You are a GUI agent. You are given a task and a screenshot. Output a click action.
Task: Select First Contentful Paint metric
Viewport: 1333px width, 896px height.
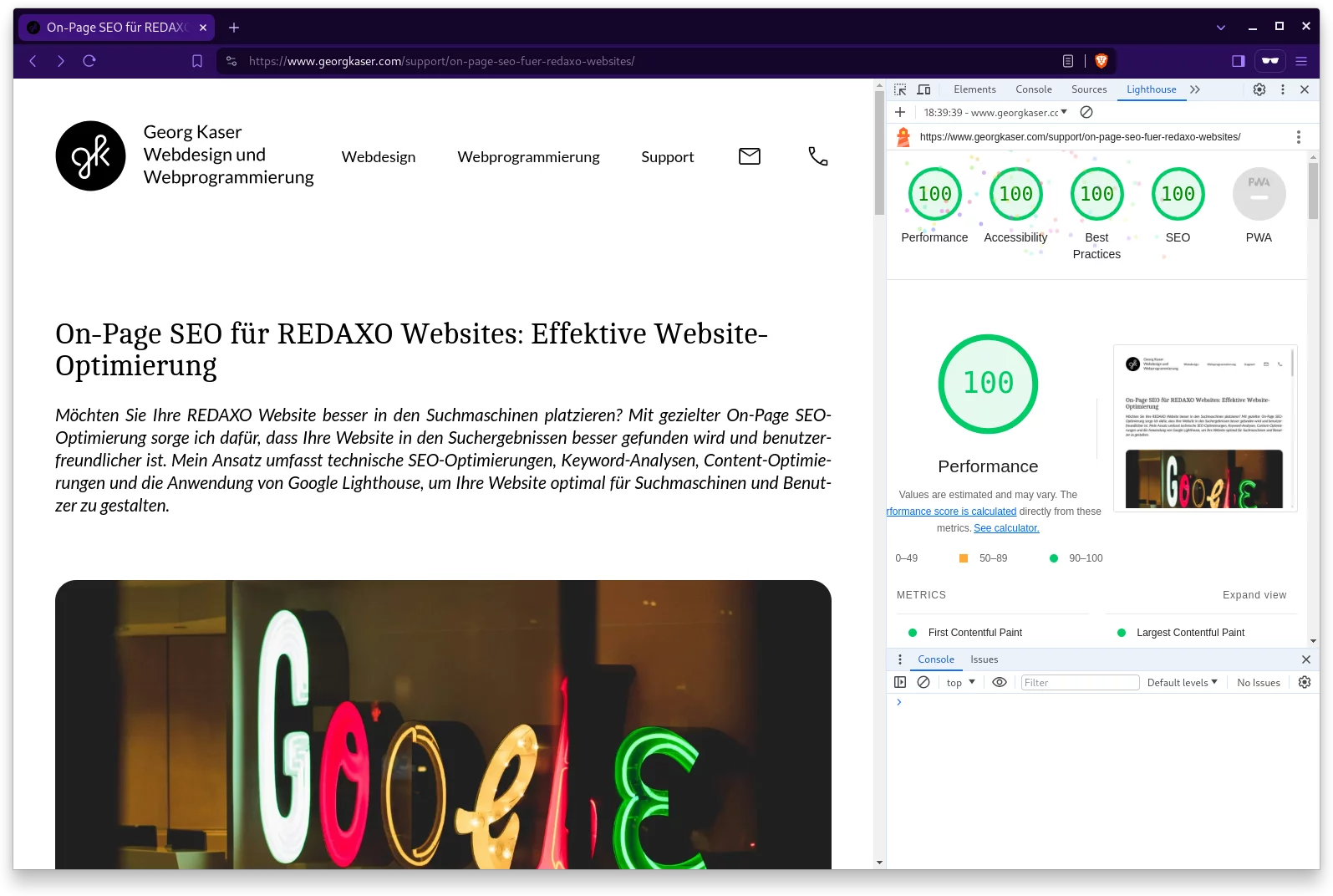(974, 633)
